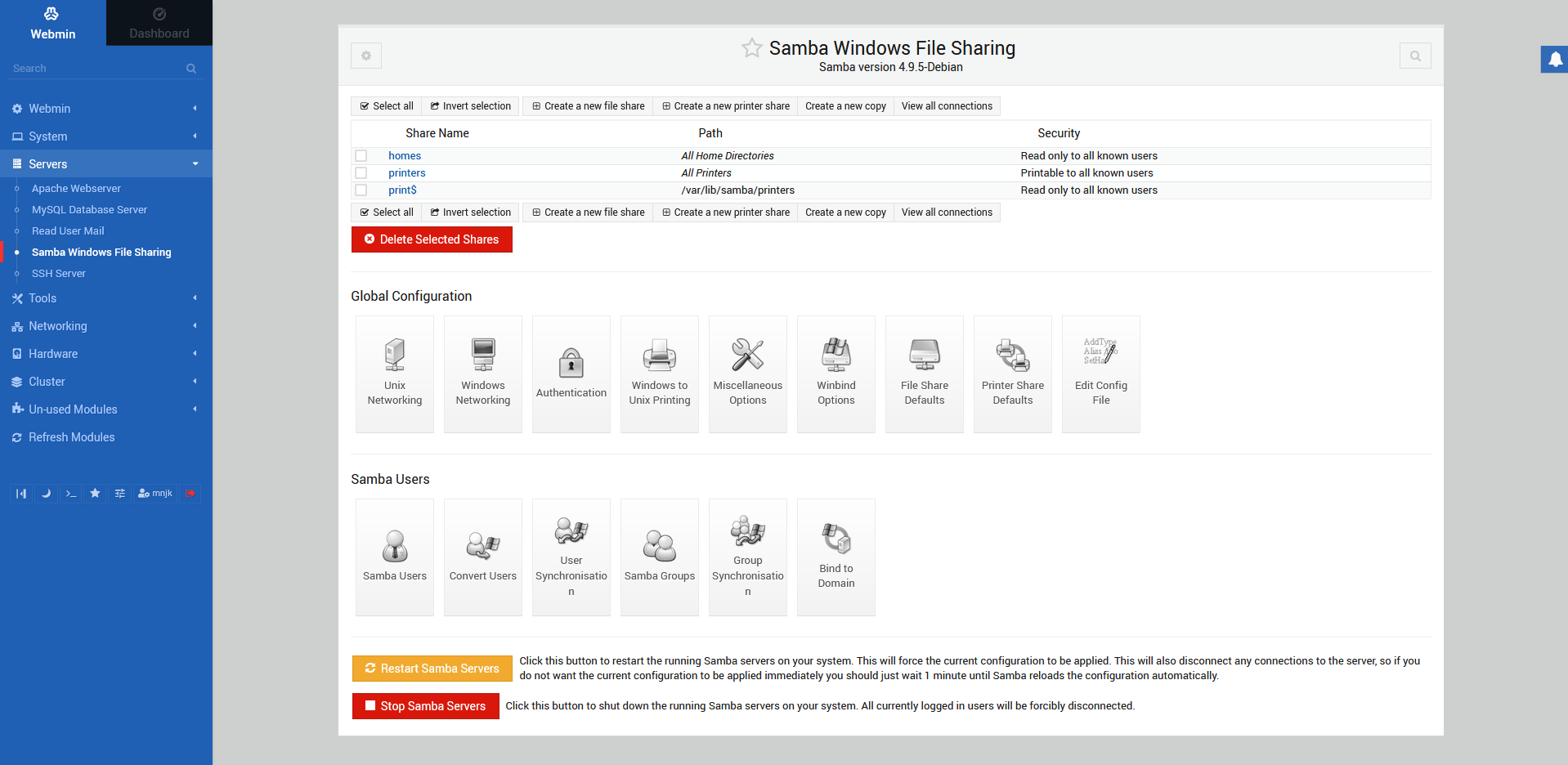Click Stop Samba Servers button
The width and height of the screenshot is (1568, 765).
426,706
